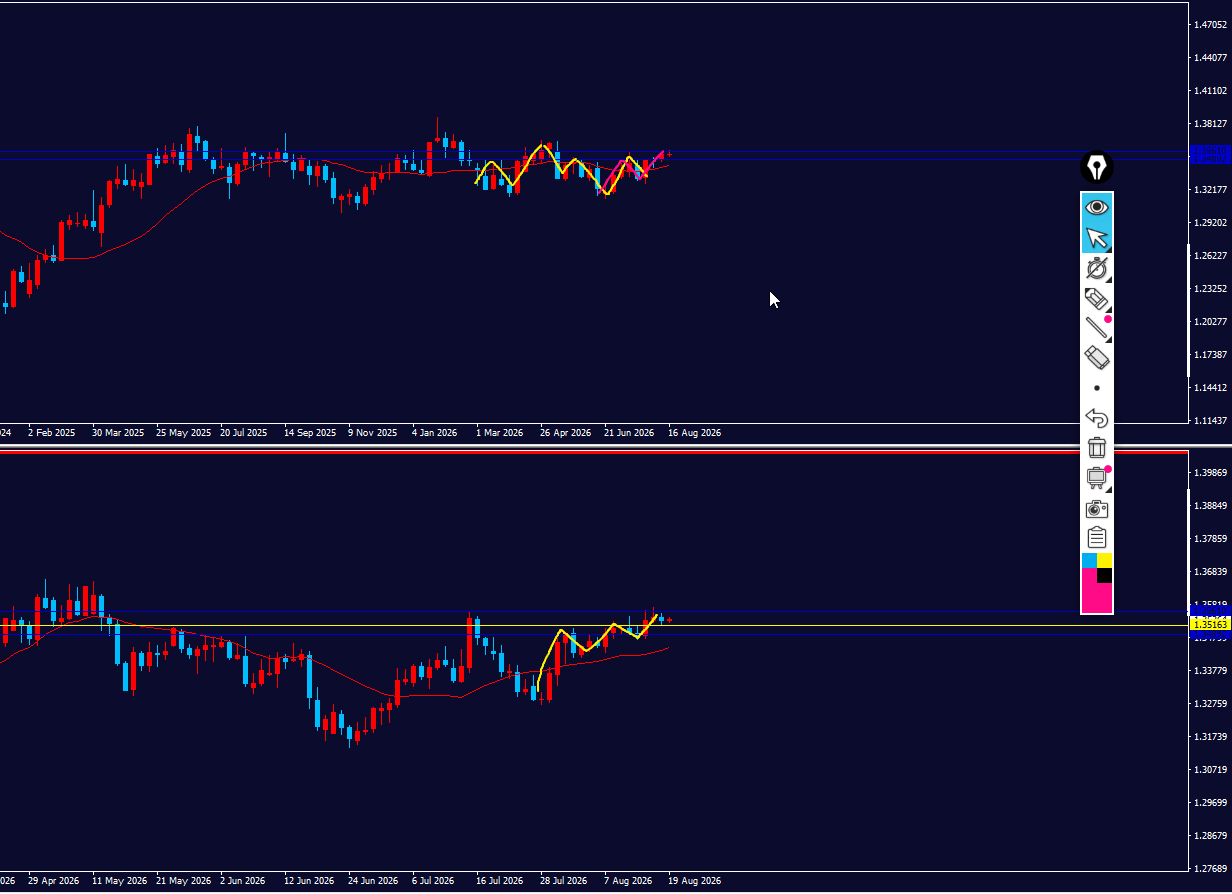Open the easel board tool
The width and height of the screenshot is (1232, 894).
(1097, 478)
